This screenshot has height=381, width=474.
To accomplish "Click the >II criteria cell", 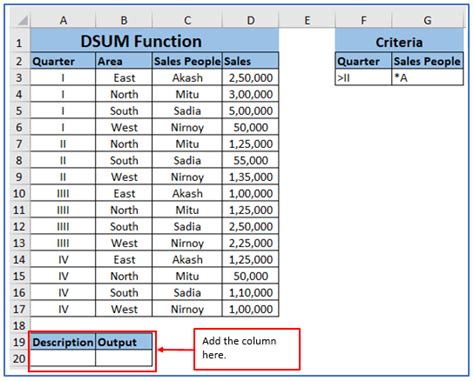I will (x=363, y=78).
